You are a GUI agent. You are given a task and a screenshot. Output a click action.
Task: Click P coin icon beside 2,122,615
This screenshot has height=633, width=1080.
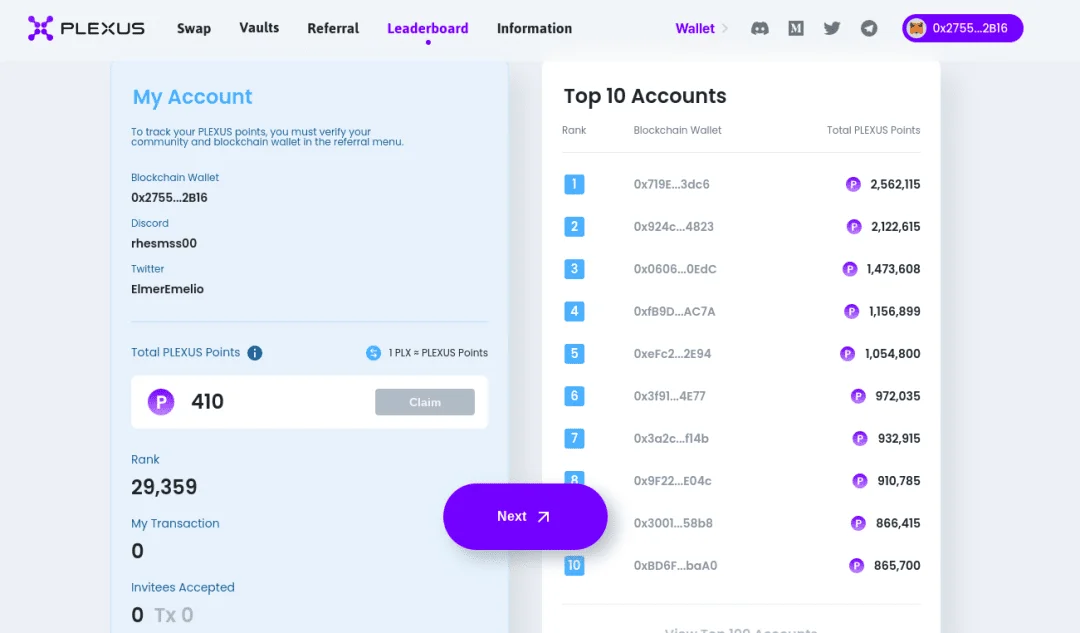click(x=854, y=227)
